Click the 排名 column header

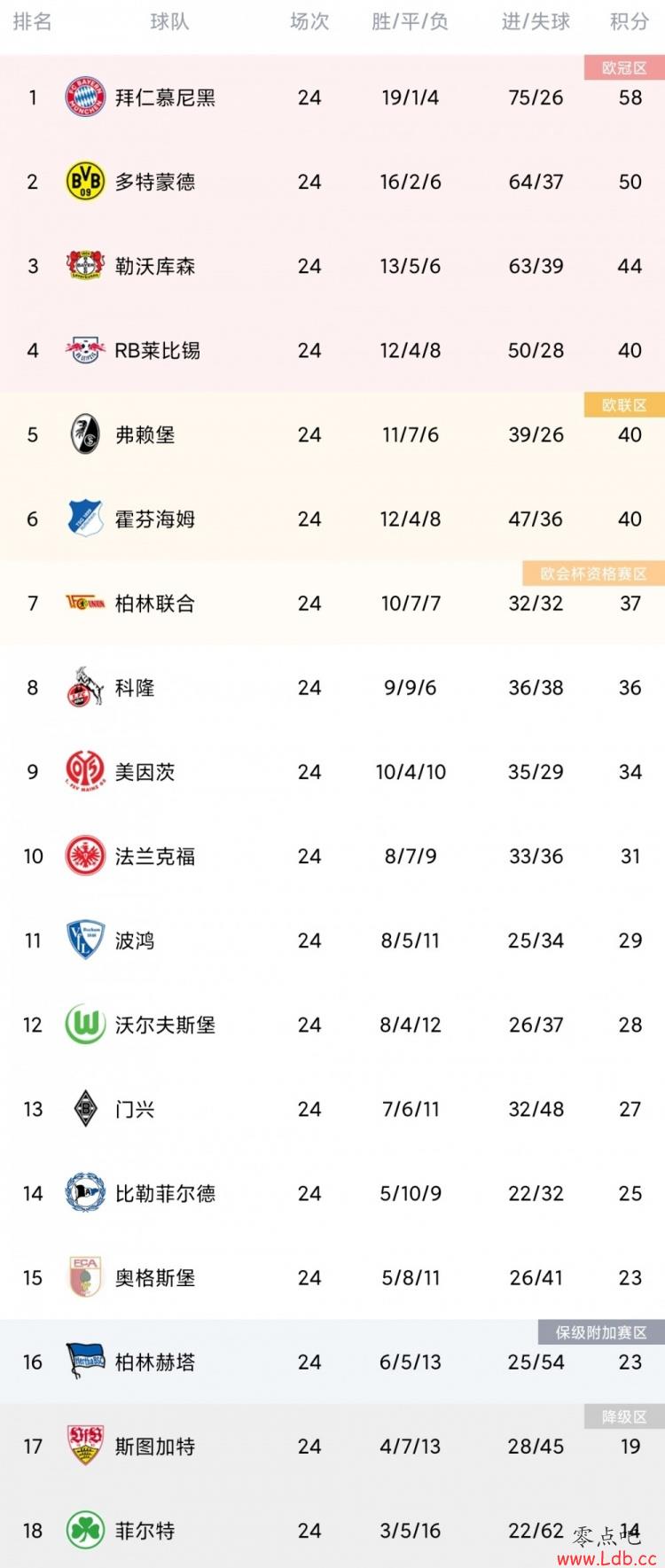33,22
